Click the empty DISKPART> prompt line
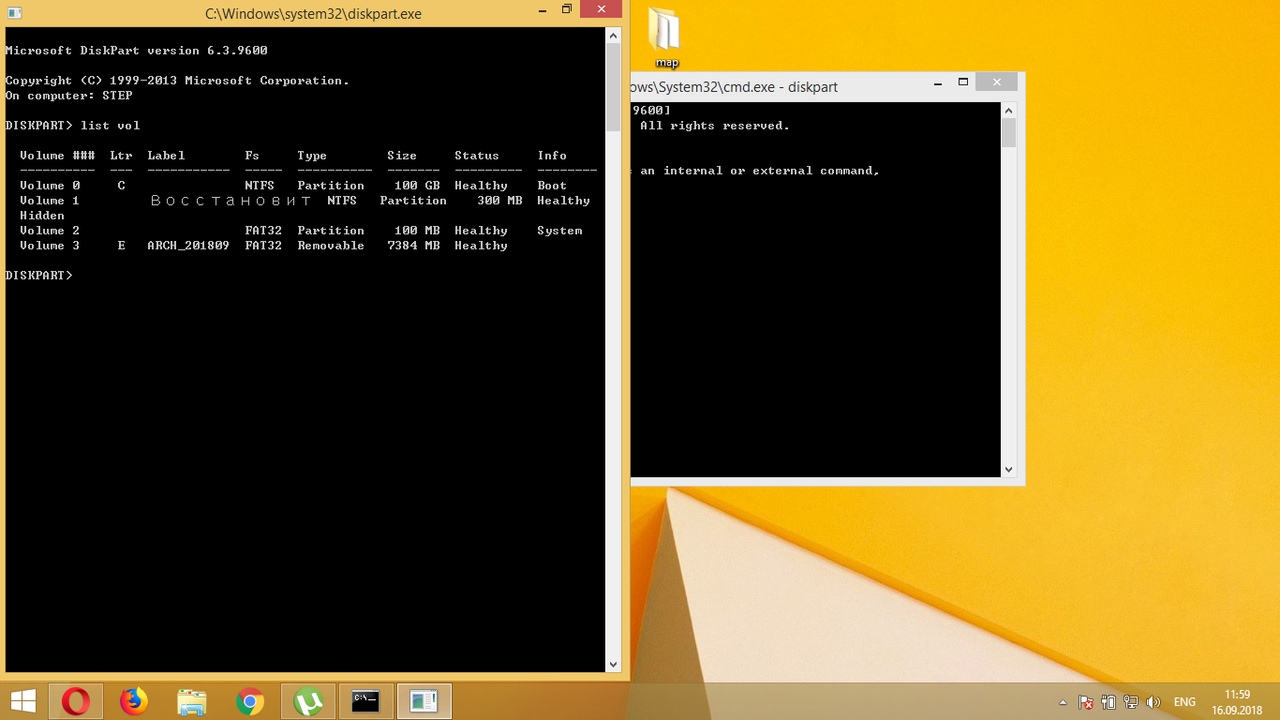The height and width of the screenshot is (720, 1280). pos(39,275)
